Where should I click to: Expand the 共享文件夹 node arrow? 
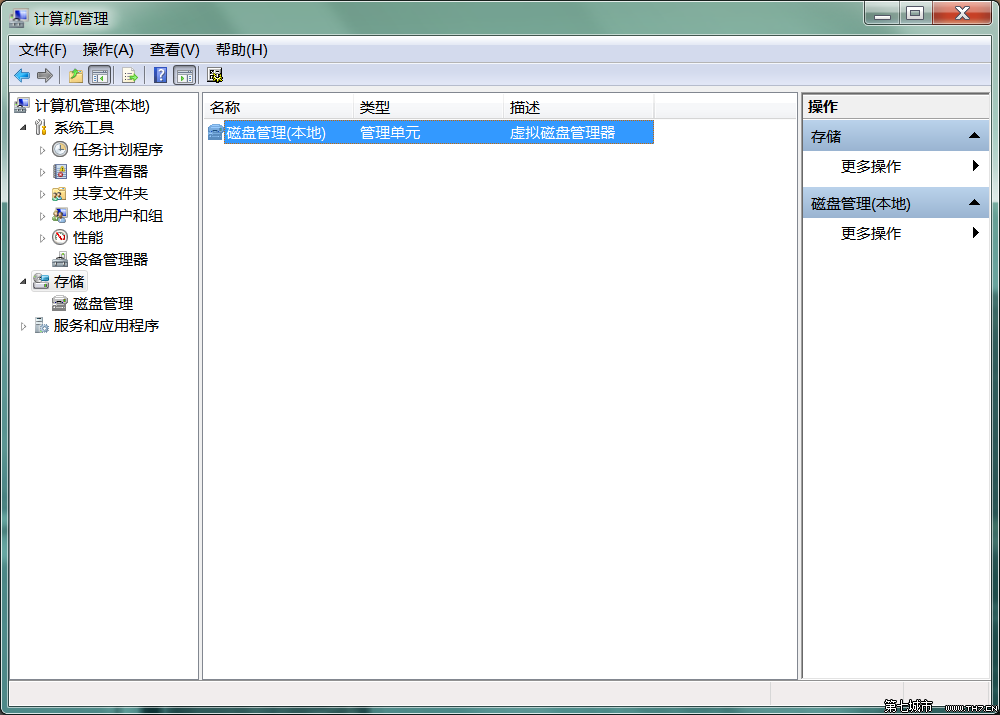pyautogui.click(x=42, y=194)
